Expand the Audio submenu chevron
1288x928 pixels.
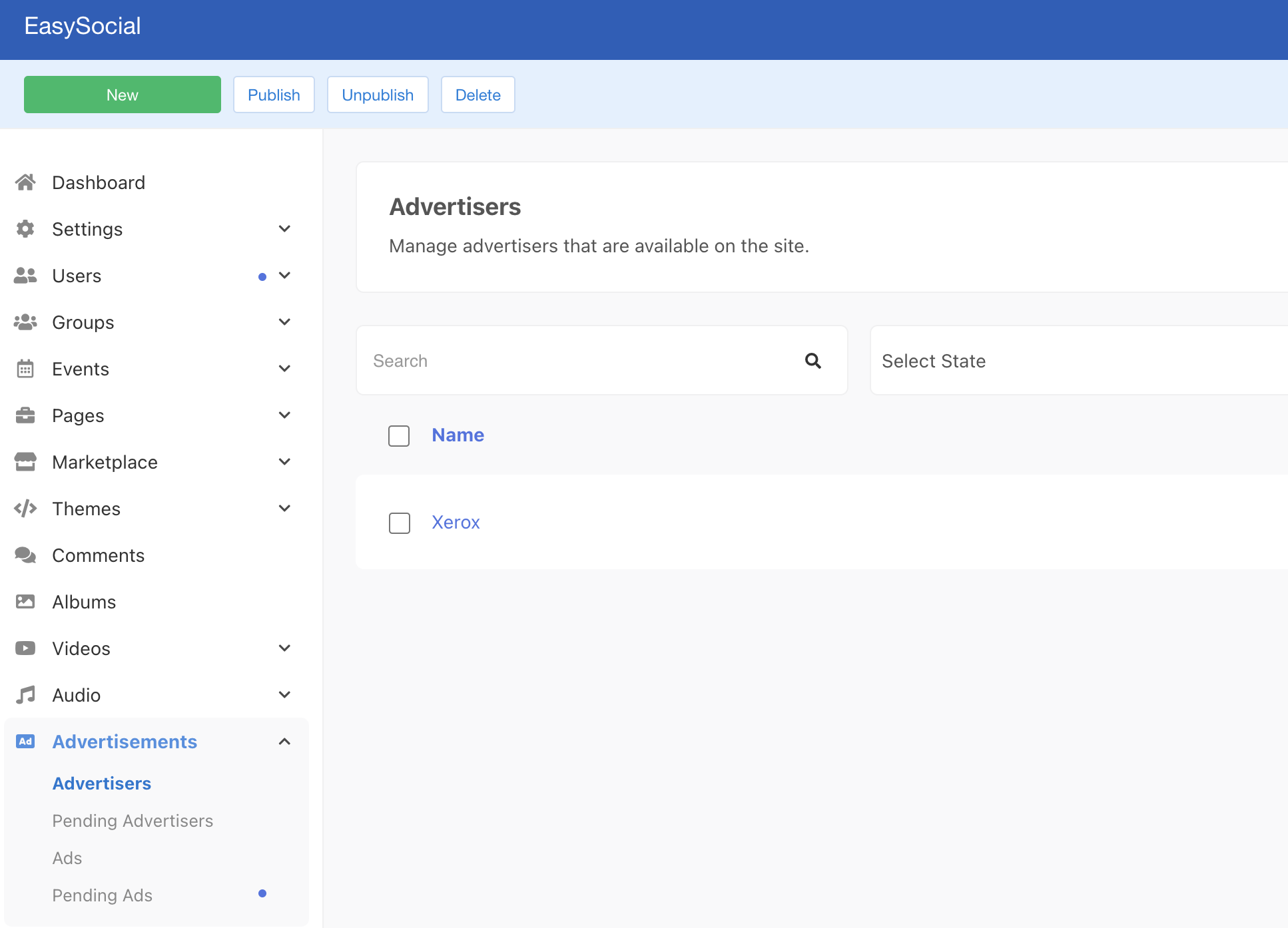coord(284,695)
